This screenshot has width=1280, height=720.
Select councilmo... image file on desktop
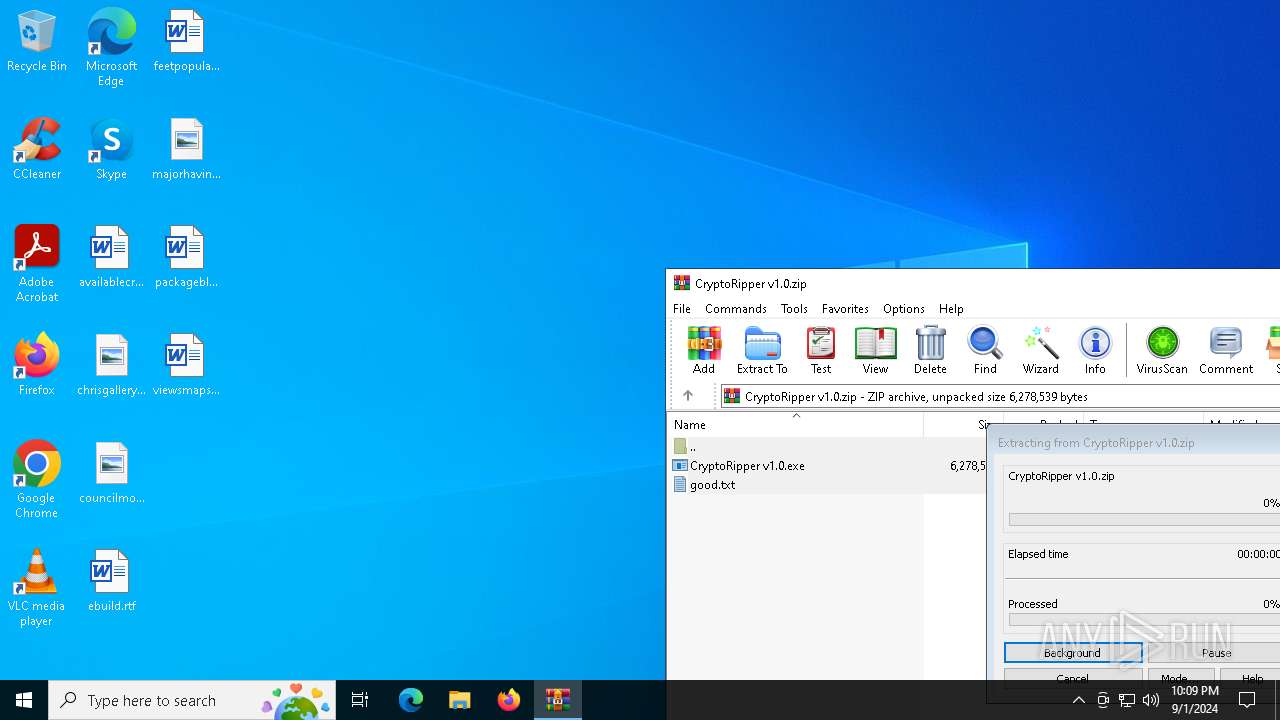tap(111, 474)
